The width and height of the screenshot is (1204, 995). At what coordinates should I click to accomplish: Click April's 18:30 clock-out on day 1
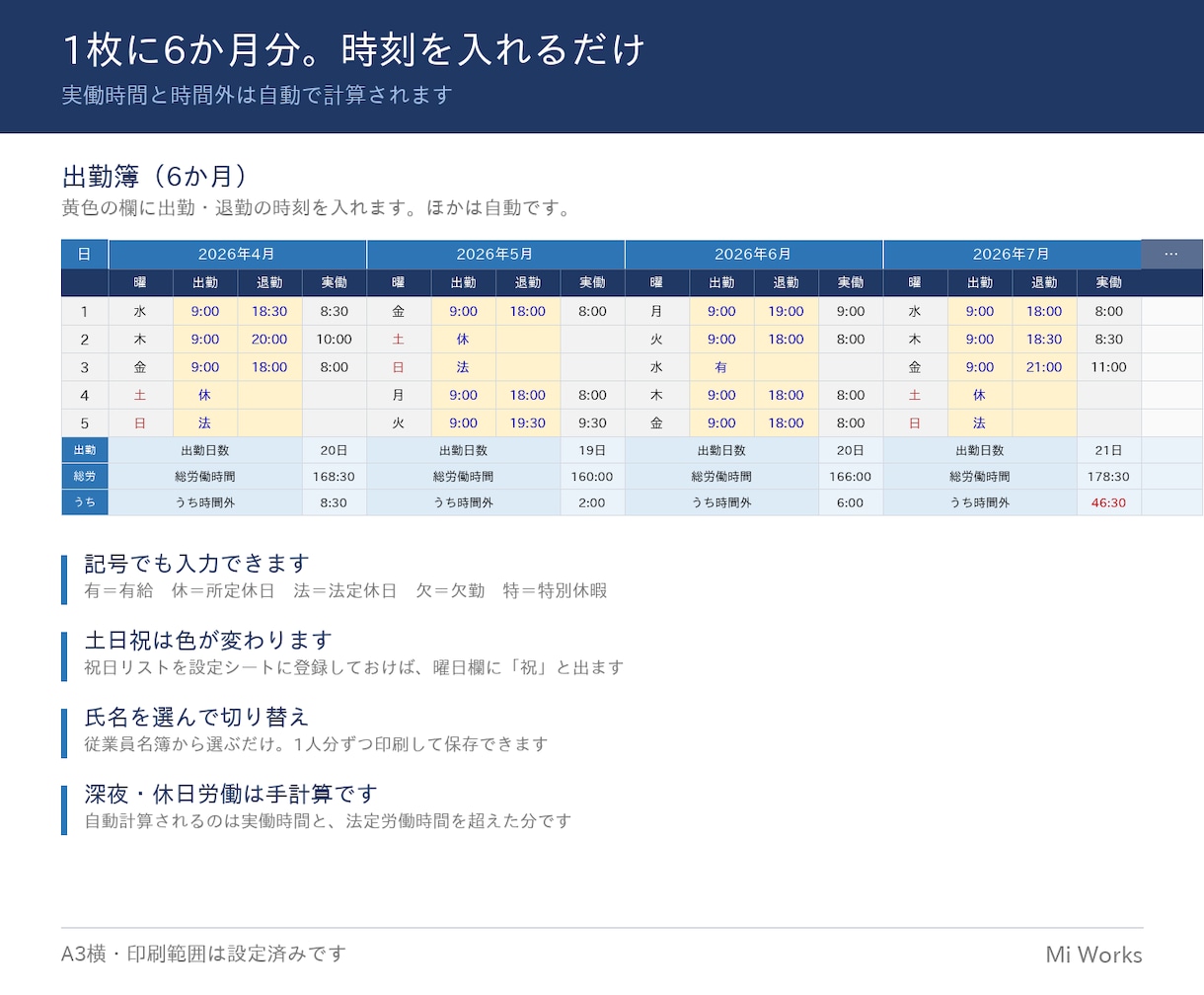pyautogui.click(x=269, y=311)
